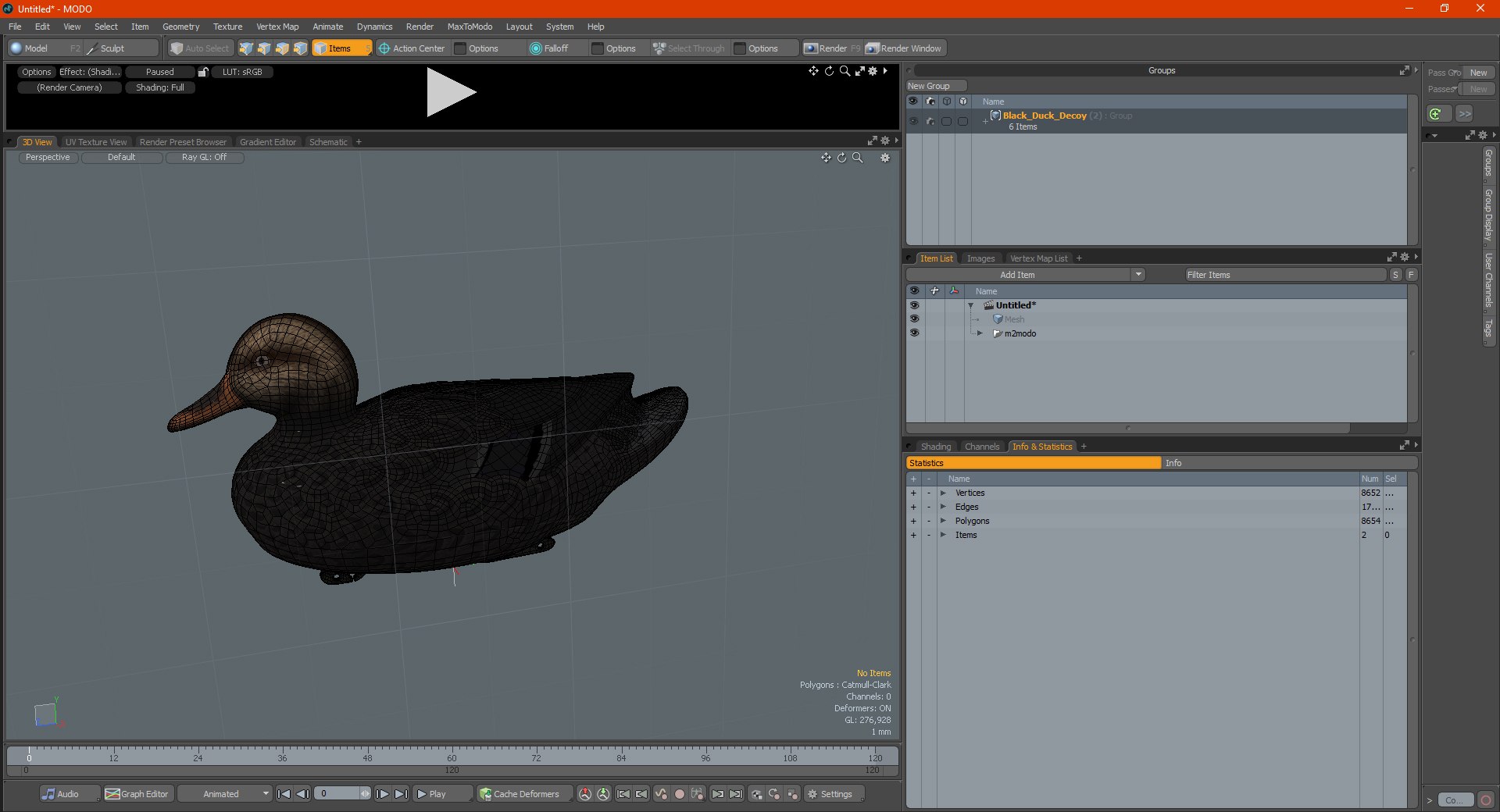The image size is (1500, 812).
Task: Click the New Group button
Action: [x=935, y=86]
